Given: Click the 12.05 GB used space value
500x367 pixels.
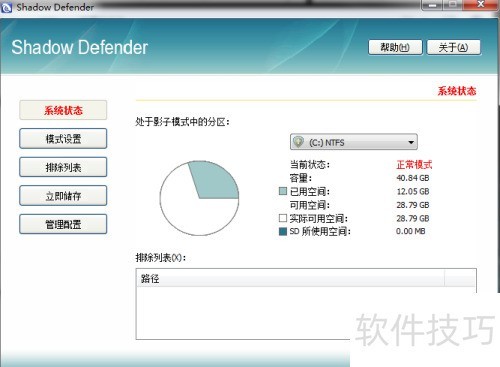Looking at the screenshot, I should (413, 191).
